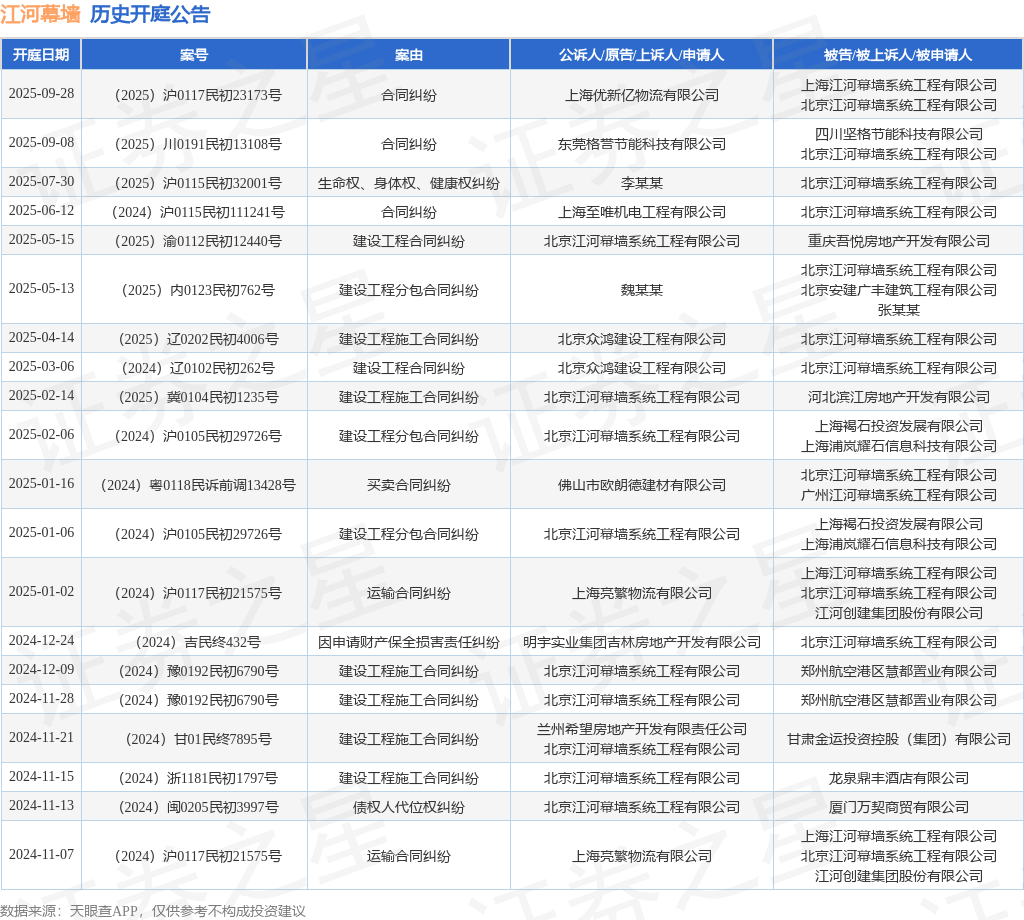Select the 案由 column header
This screenshot has height=920, width=1024.
tap(409, 55)
